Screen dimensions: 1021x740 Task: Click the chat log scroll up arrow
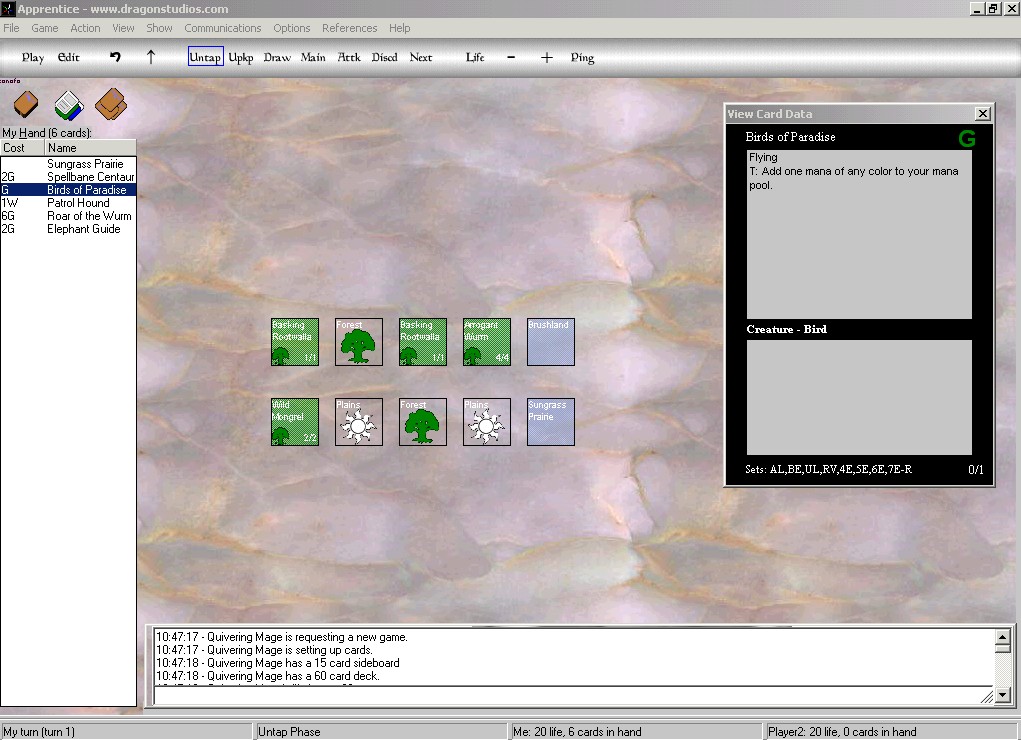[1003, 636]
